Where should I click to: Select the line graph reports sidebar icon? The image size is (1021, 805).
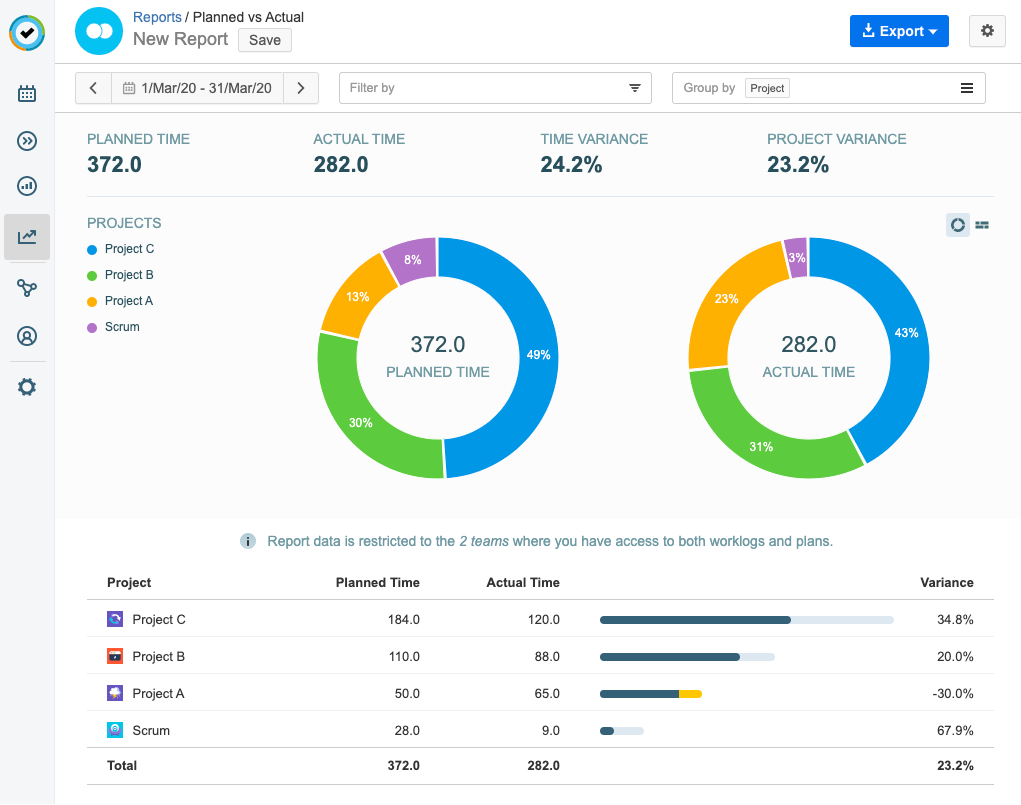click(x=27, y=237)
